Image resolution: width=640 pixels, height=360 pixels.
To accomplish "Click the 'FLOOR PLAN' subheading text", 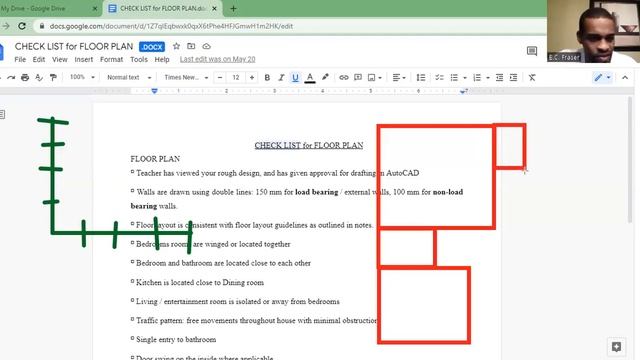I will click(155, 159).
